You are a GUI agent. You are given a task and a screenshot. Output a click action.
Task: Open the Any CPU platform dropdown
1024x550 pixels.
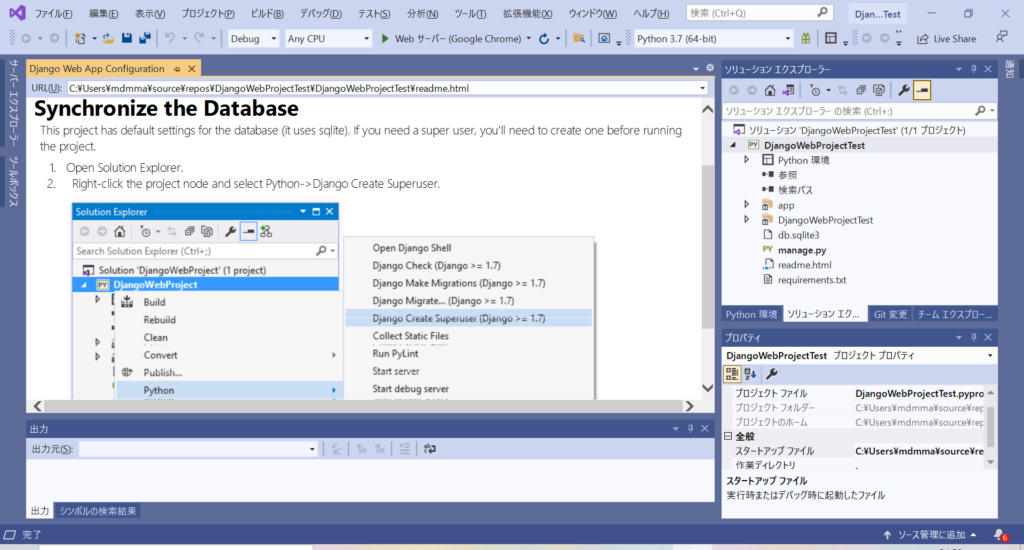pyautogui.click(x=328, y=39)
